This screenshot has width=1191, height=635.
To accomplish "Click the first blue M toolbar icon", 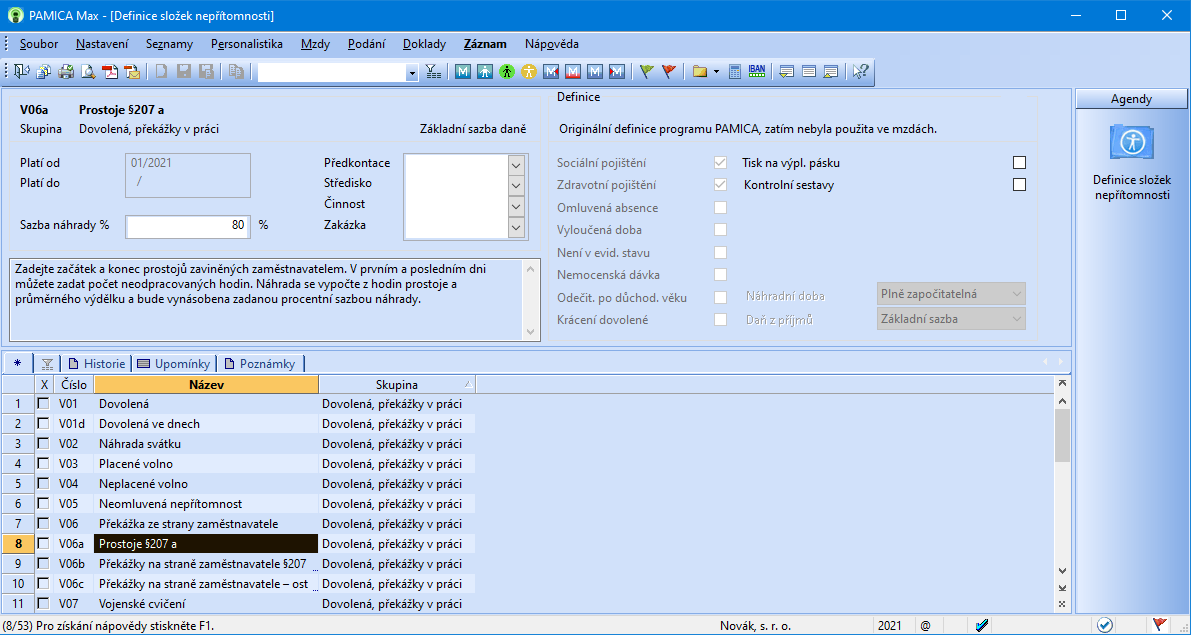I will click(463, 71).
